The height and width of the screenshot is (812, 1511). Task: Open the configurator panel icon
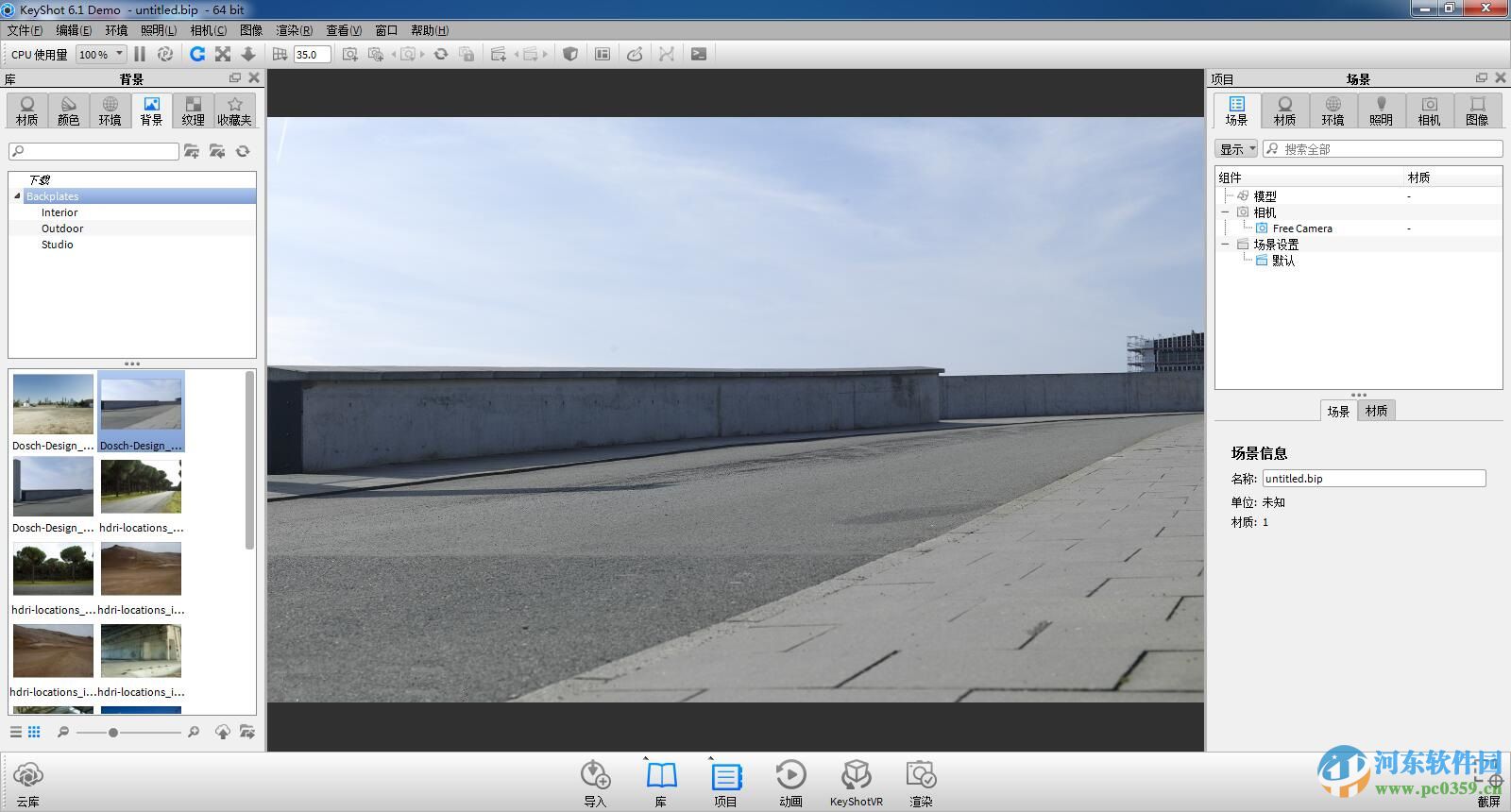pos(603,54)
